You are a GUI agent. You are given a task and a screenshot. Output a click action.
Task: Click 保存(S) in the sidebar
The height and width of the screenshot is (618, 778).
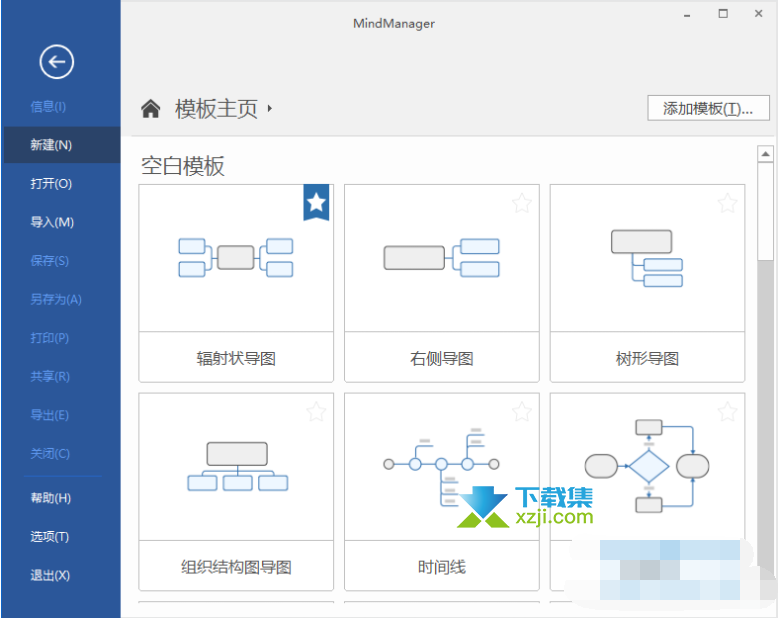click(50, 261)
